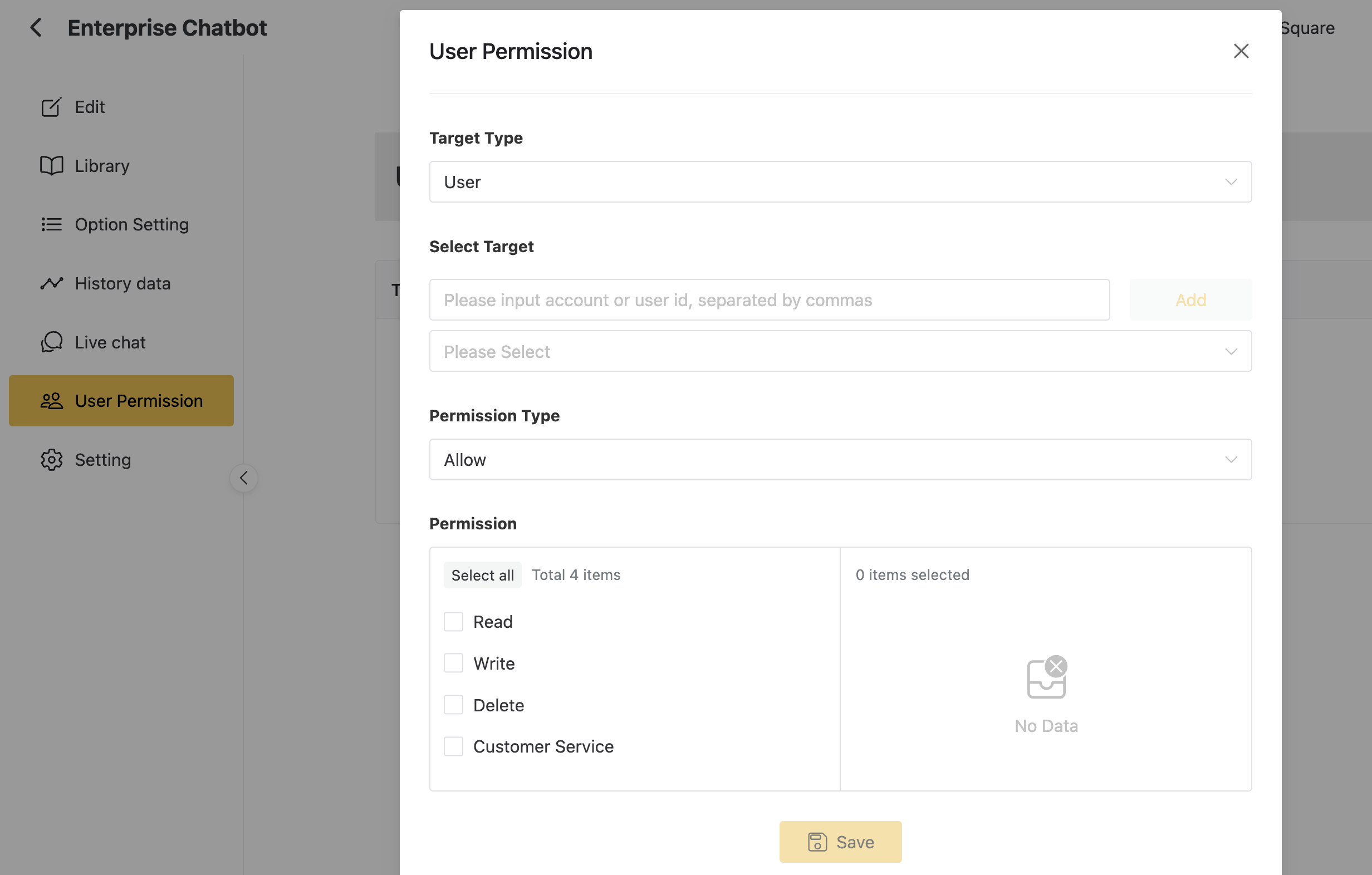The width and height of the screenshot is (1372, 875).
Task: Click the Save button
Action: tap(840, 842)
